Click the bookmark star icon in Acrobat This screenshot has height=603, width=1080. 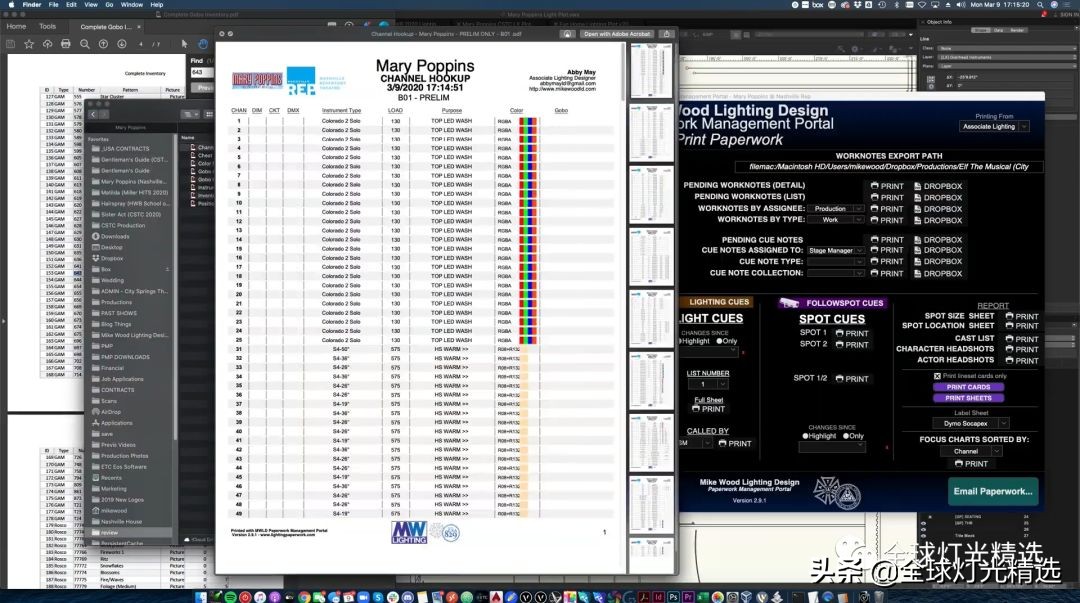pyautogui.click(x=27, y=44)
